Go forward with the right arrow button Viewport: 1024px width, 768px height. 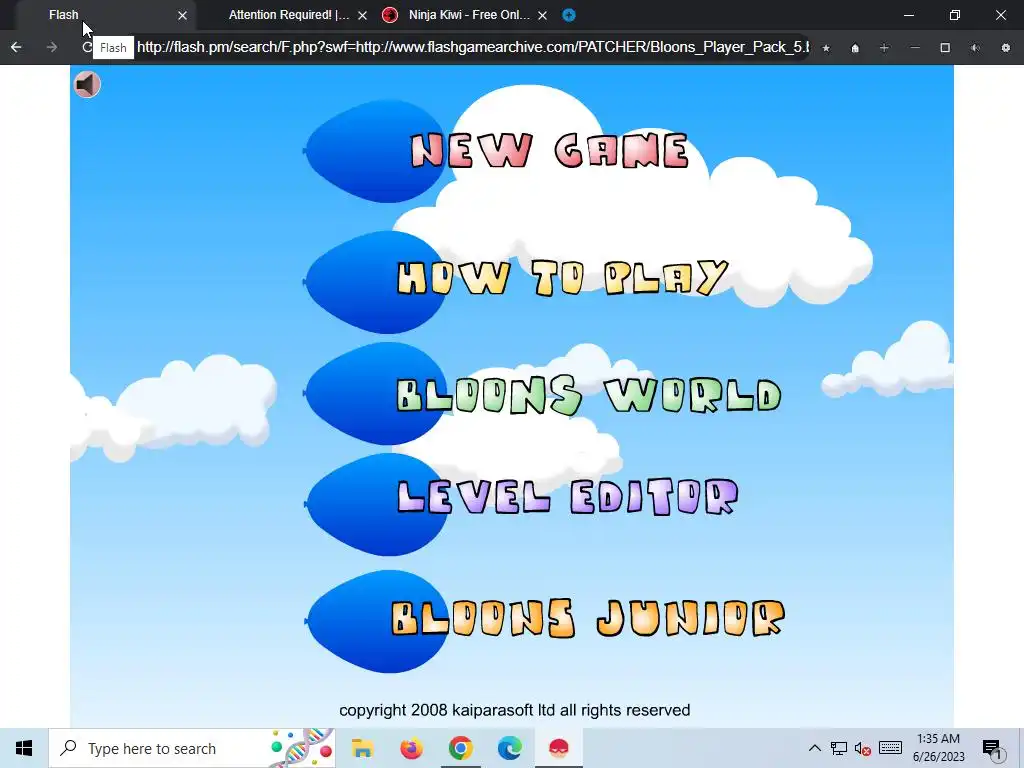[x=52, y=47]
